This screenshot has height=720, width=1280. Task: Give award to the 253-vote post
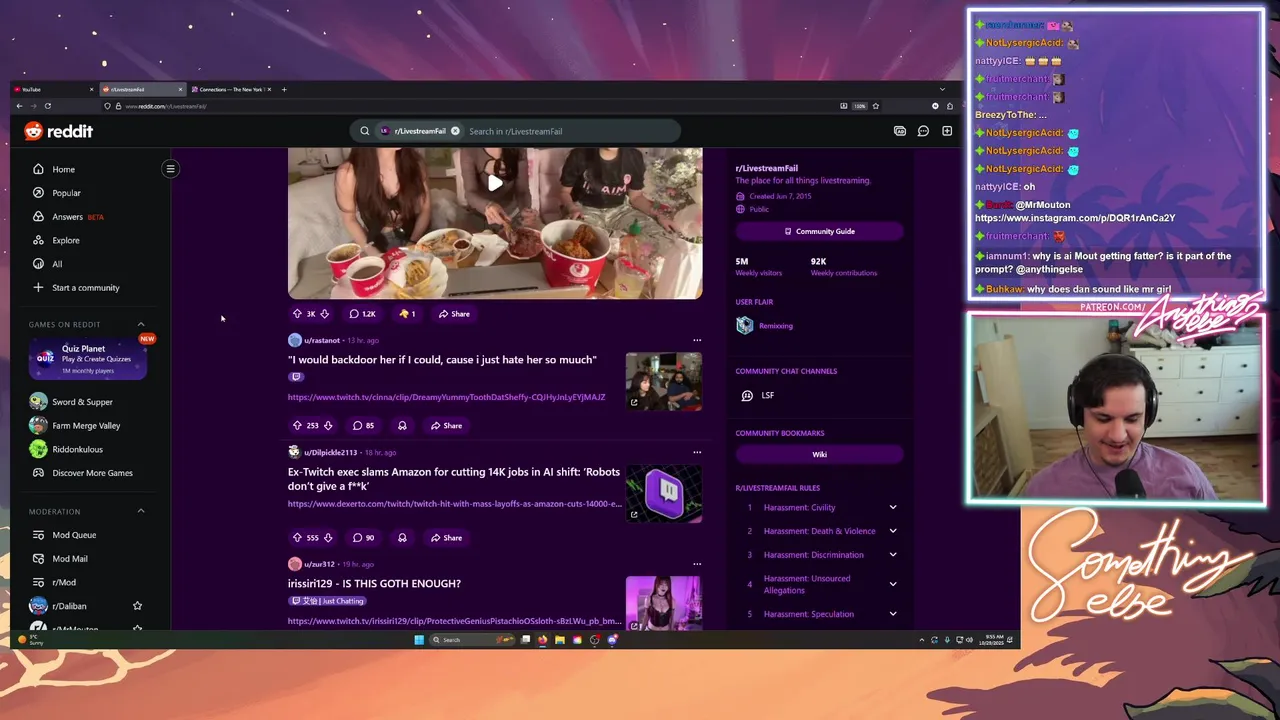point(402,426)
